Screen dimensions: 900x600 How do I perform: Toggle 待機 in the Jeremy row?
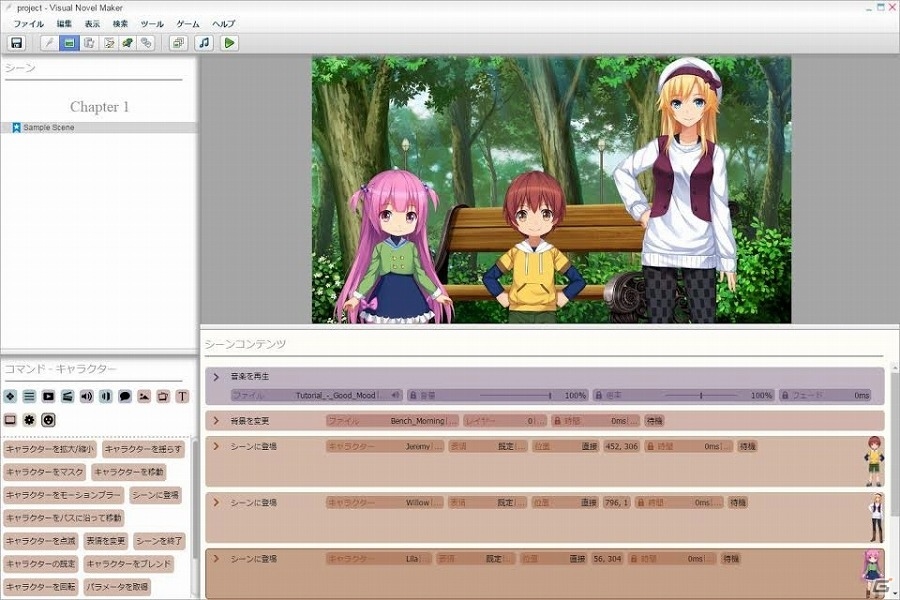(747, 446)
